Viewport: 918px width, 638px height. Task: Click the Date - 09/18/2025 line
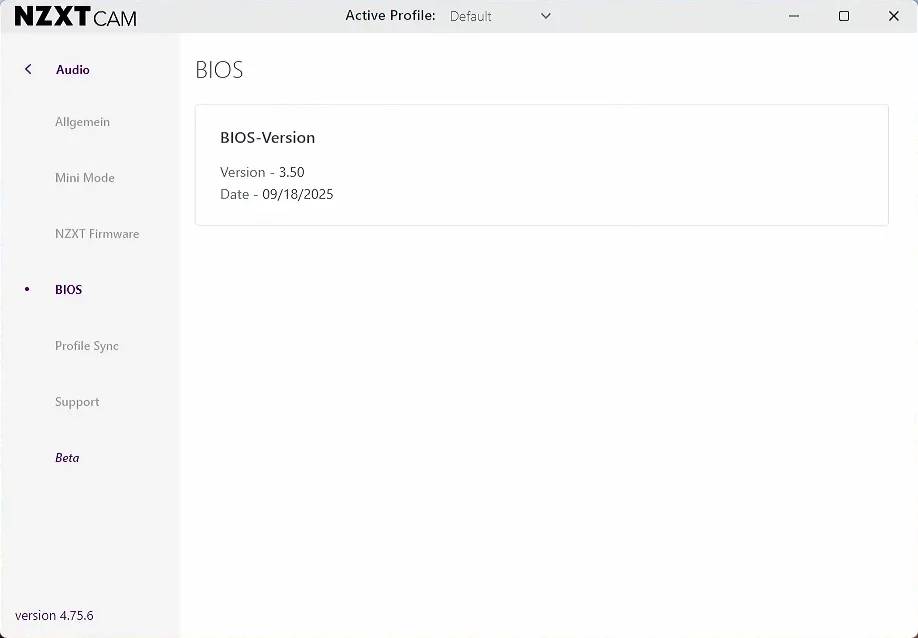277,194
